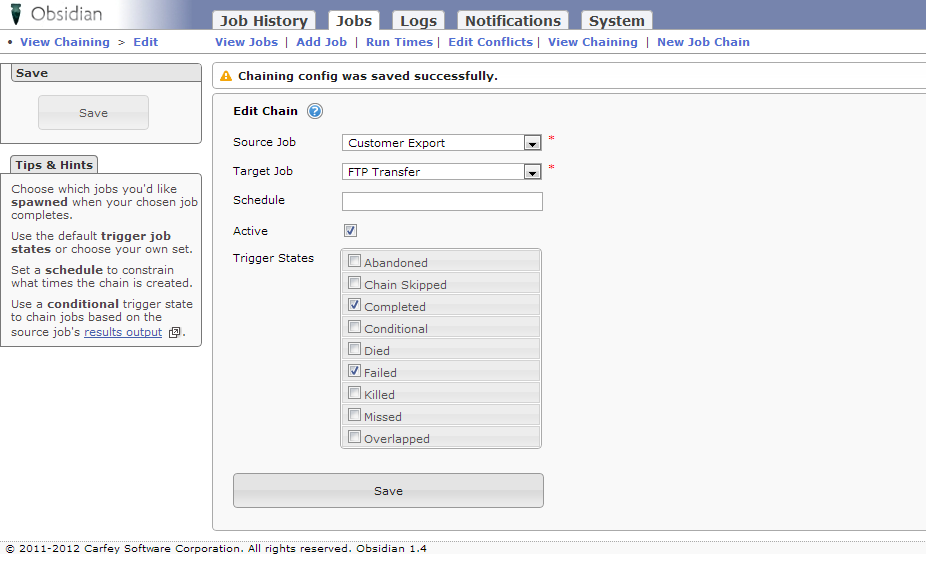Open the Source Job dropdown

point(532,143)
